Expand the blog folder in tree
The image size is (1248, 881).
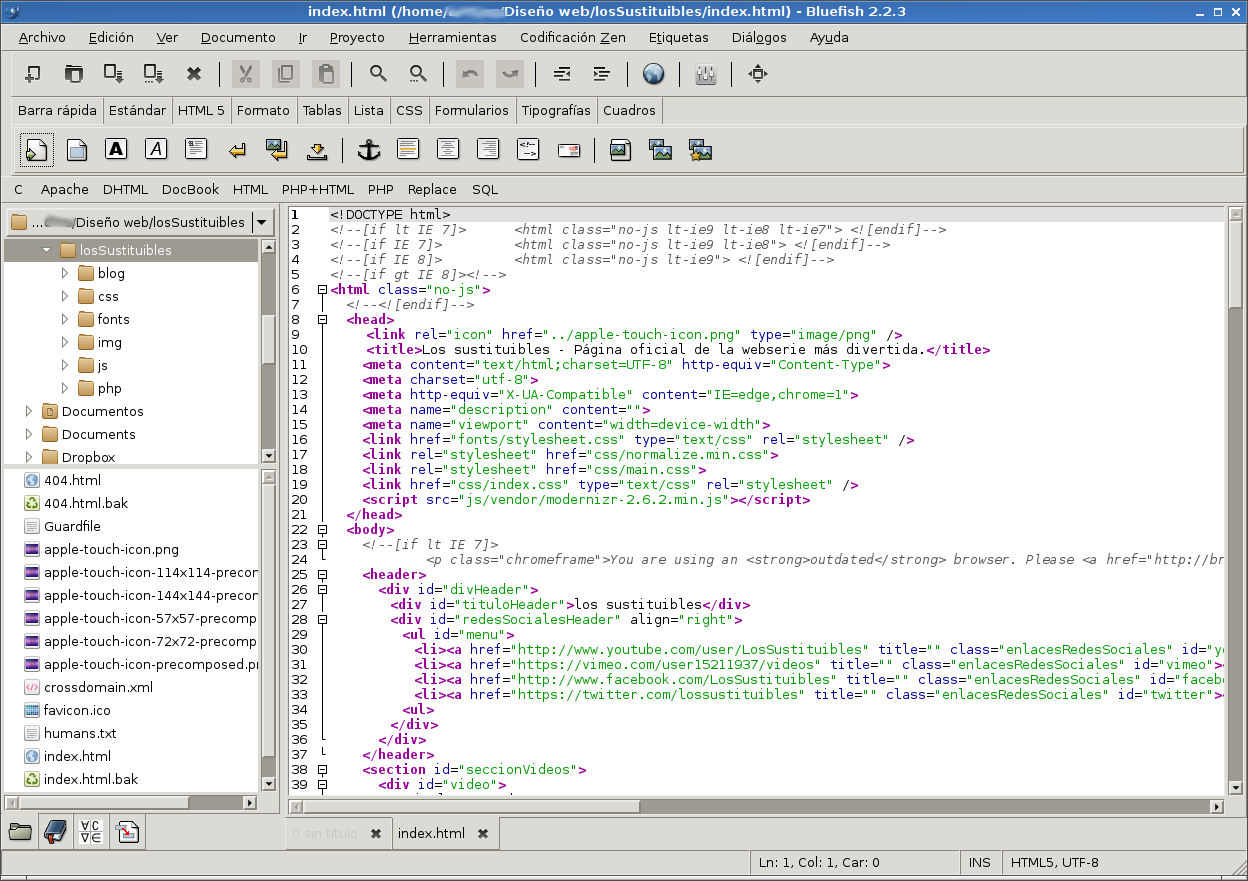[x=65, y=273]
